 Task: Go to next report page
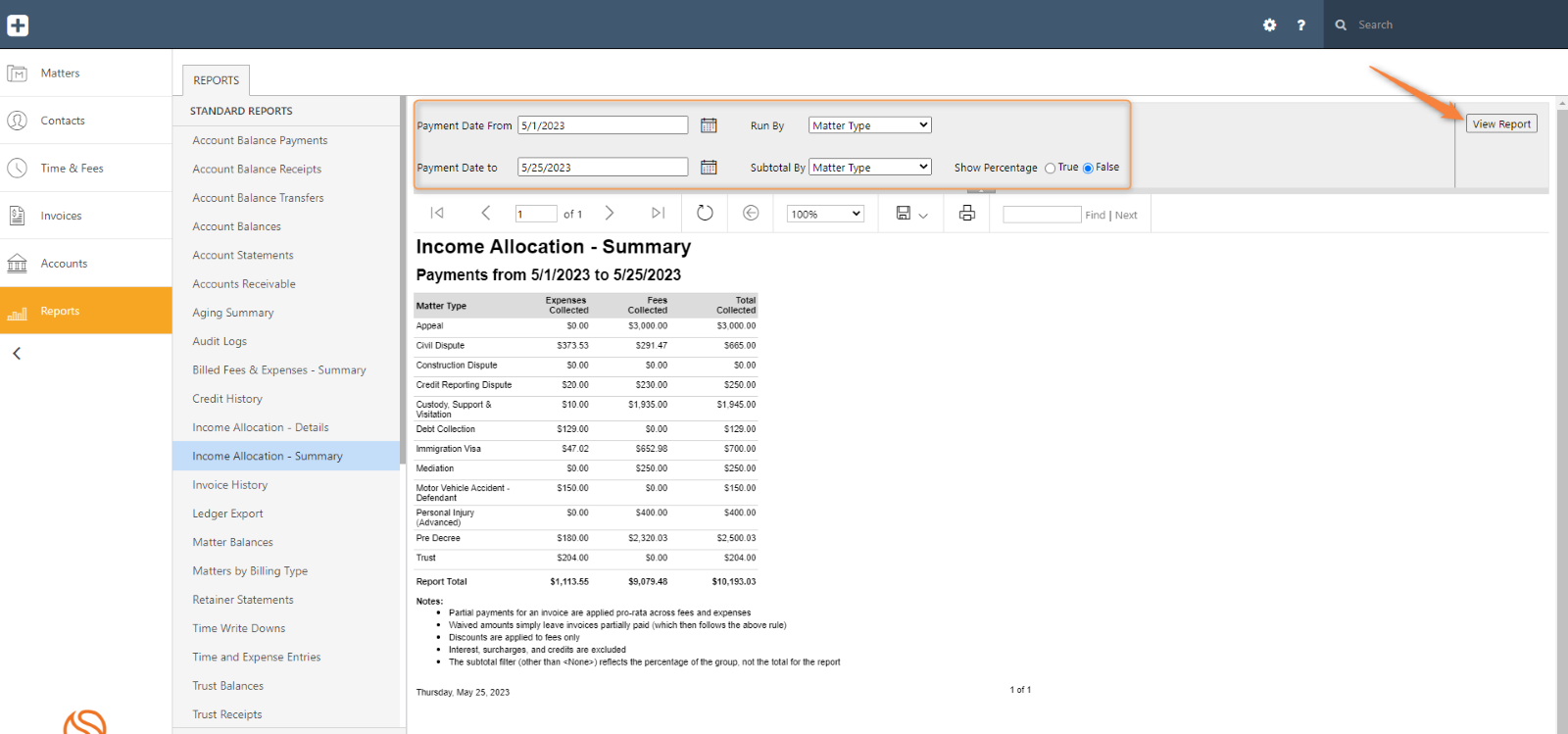(x=610, y=213)
